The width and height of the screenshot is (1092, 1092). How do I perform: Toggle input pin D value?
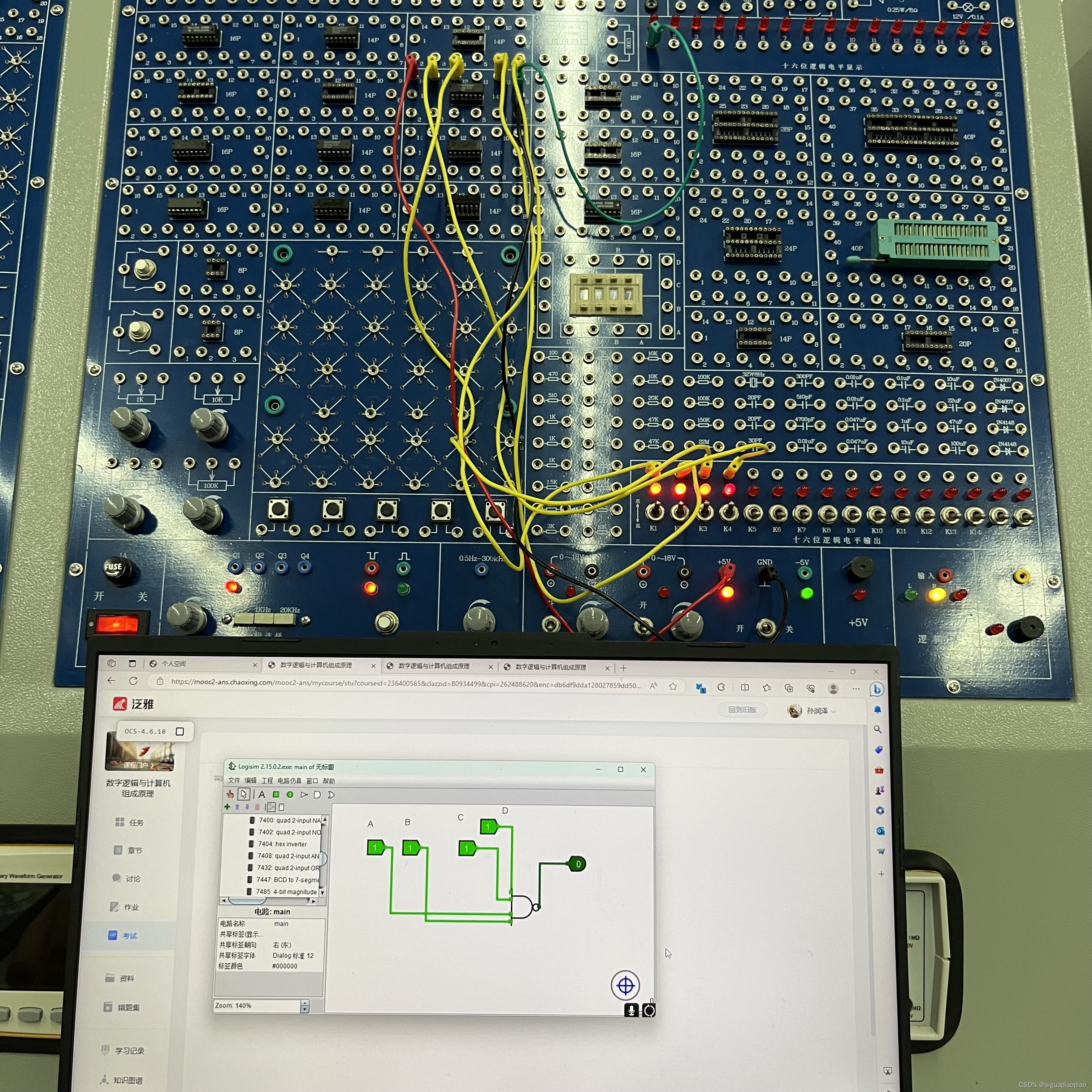pos(488,827)
